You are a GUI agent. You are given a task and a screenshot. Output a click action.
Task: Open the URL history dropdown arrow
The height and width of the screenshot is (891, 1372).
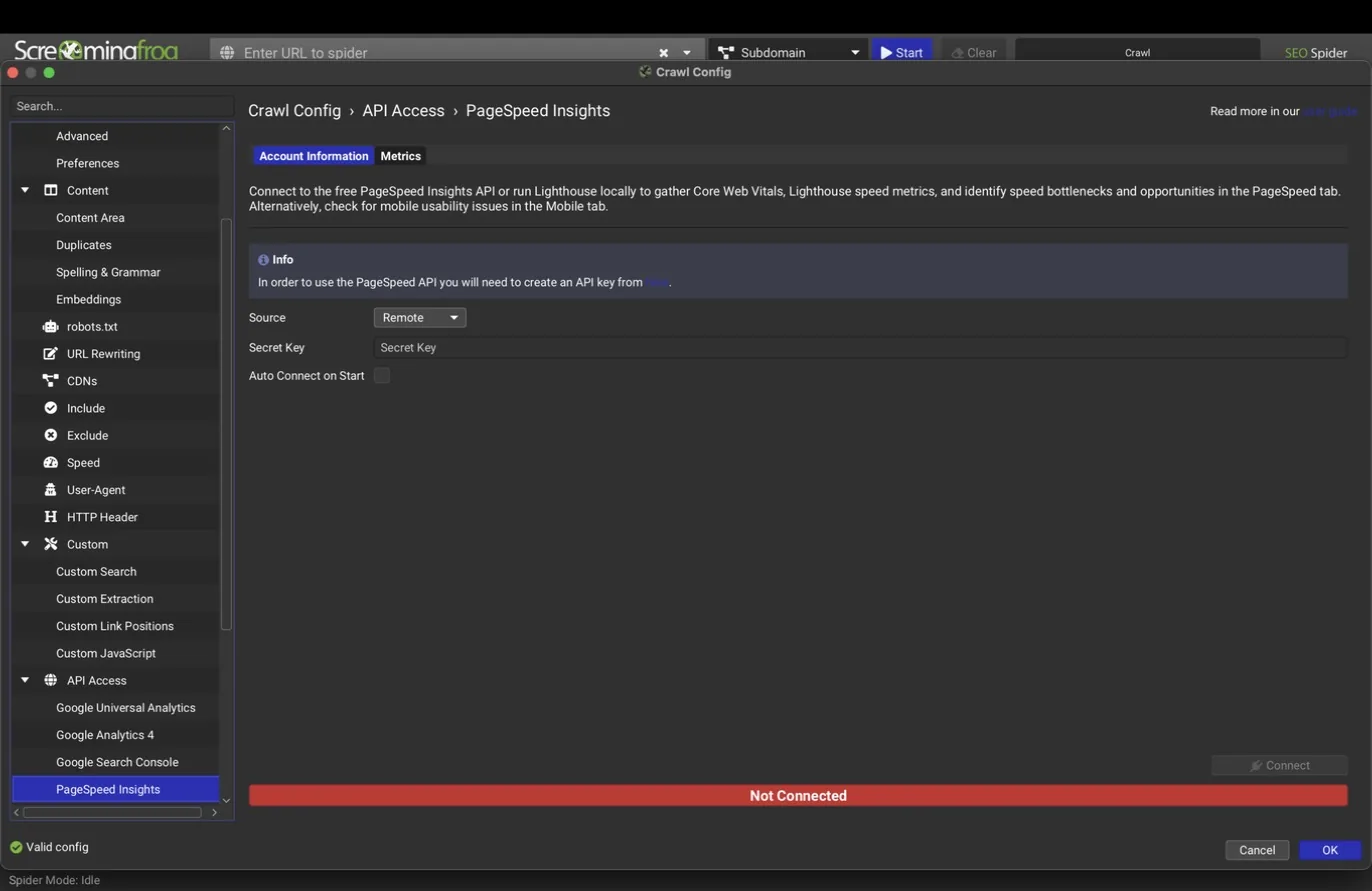687,53
